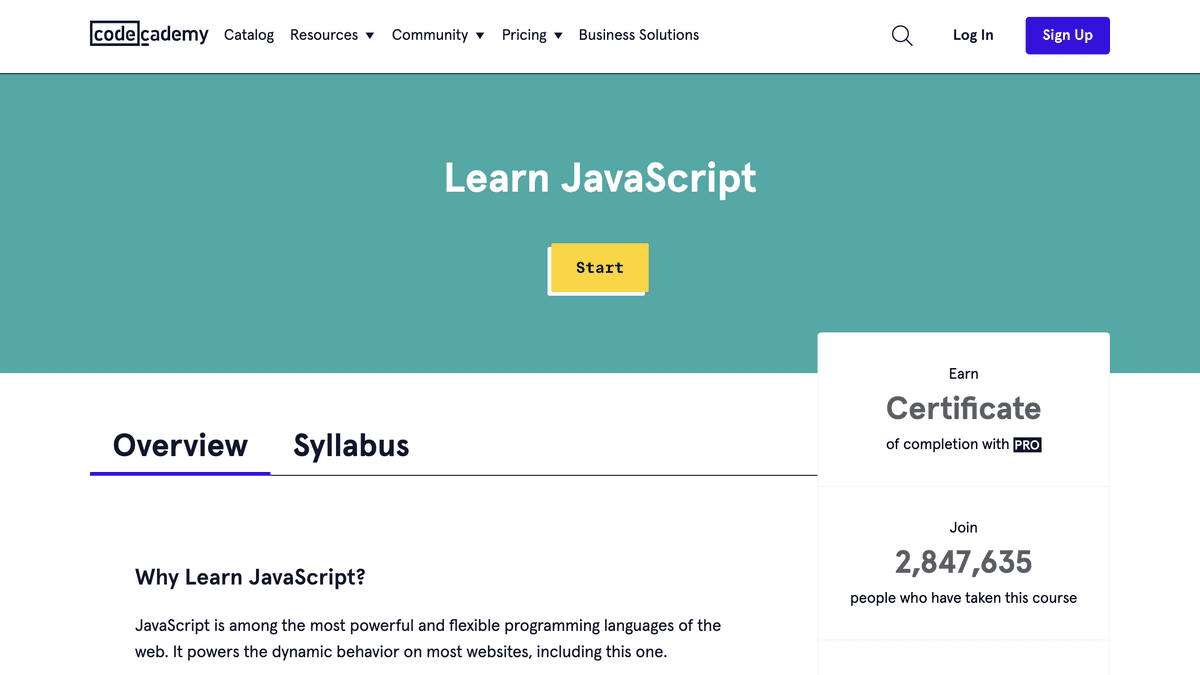
Task: Click the Join label above the enrollment count
Action: point(962,527)
